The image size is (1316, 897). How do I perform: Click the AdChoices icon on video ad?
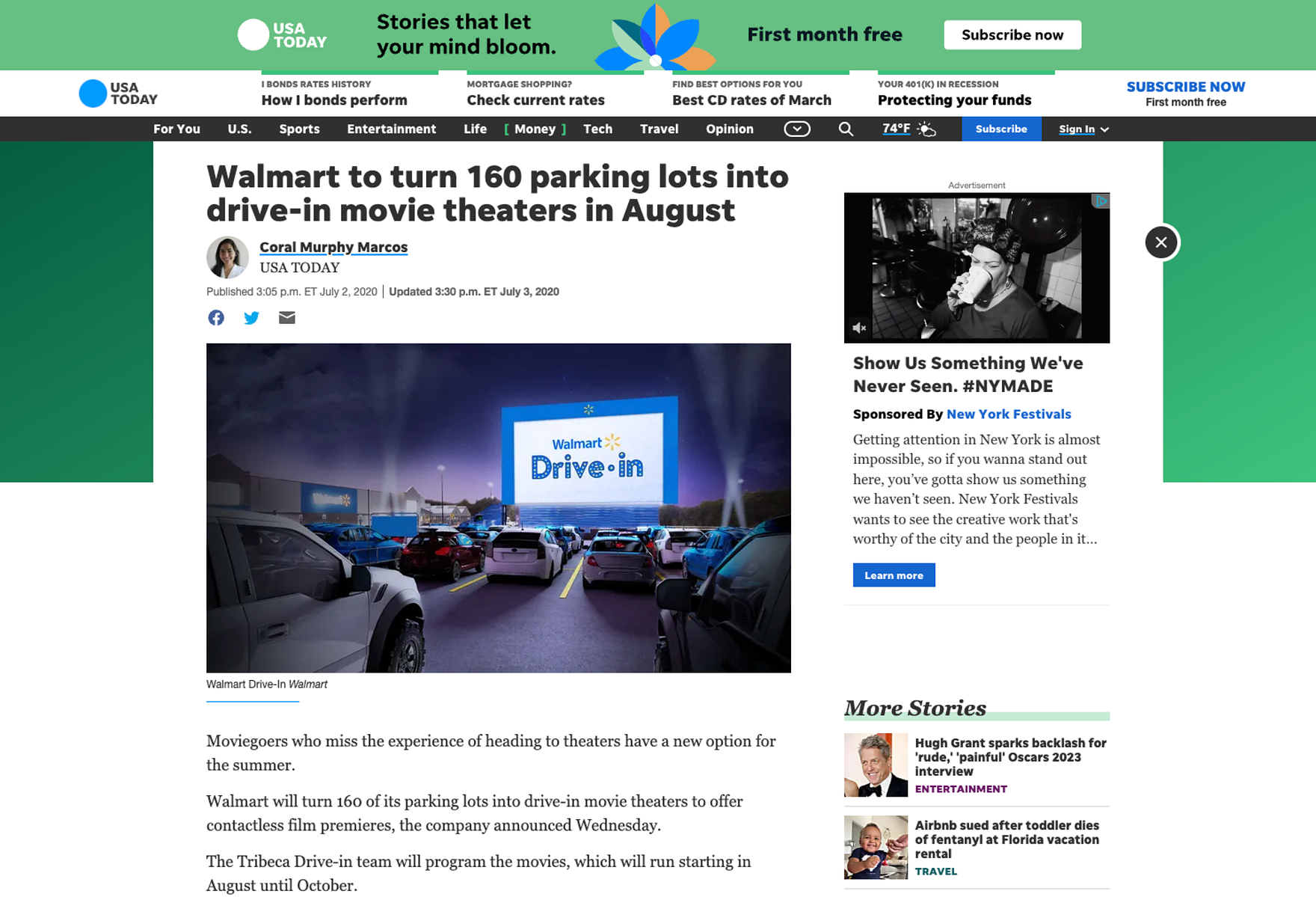point(1101,200)
